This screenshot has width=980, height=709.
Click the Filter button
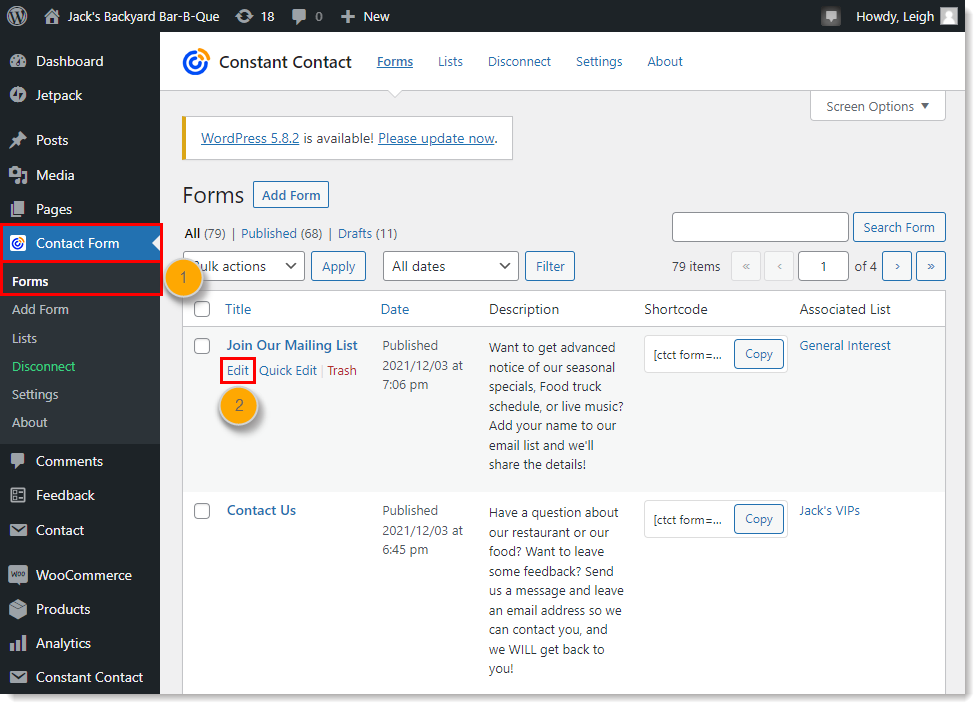click(x=550, y=266)
